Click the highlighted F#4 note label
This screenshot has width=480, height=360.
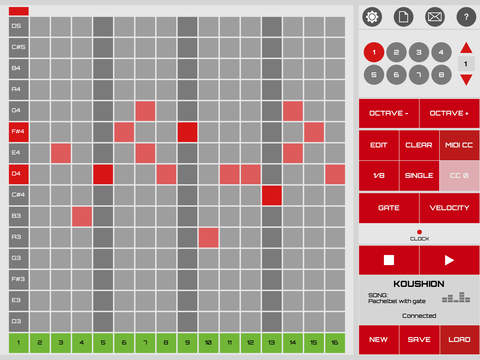point(18,131)
